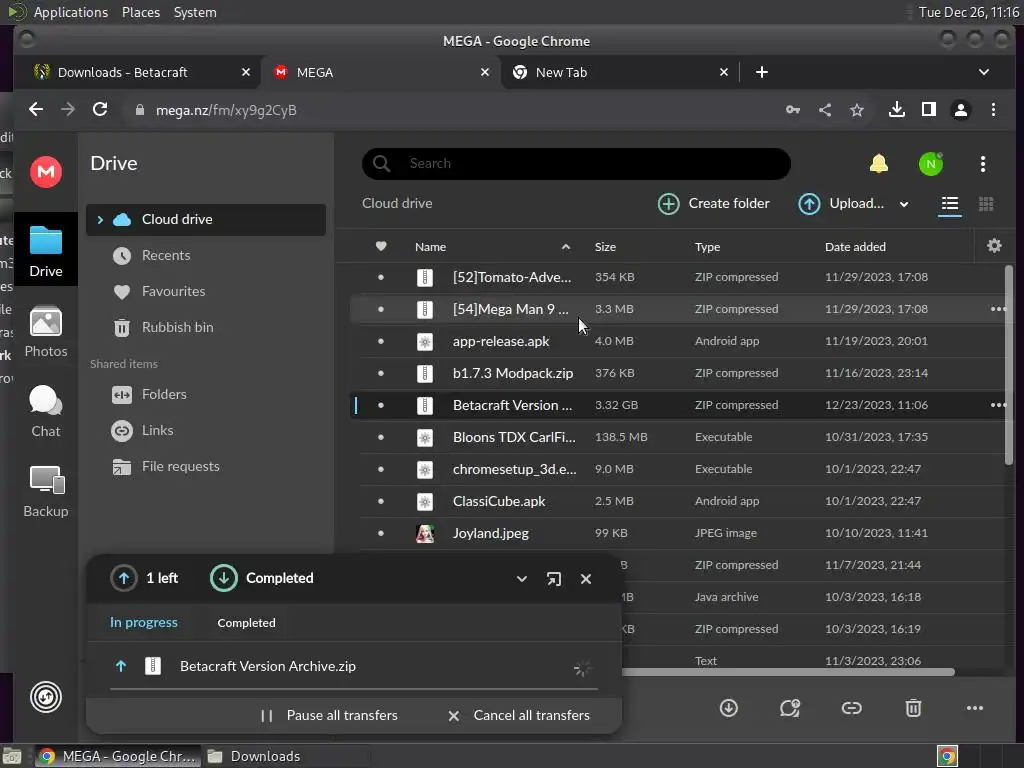Open Chrome password key icon
The width and height of the screenshot is (1024, 768).
793,110
